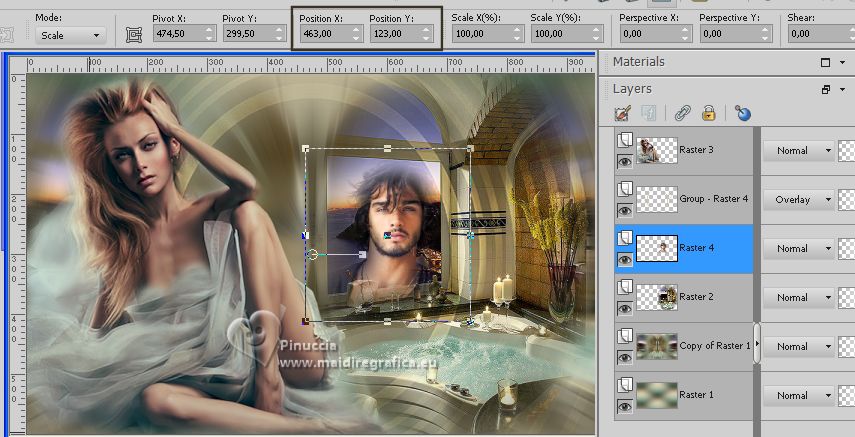
Task: Increase Pivot X value with up arrow
Action: [x=208, y=30]
